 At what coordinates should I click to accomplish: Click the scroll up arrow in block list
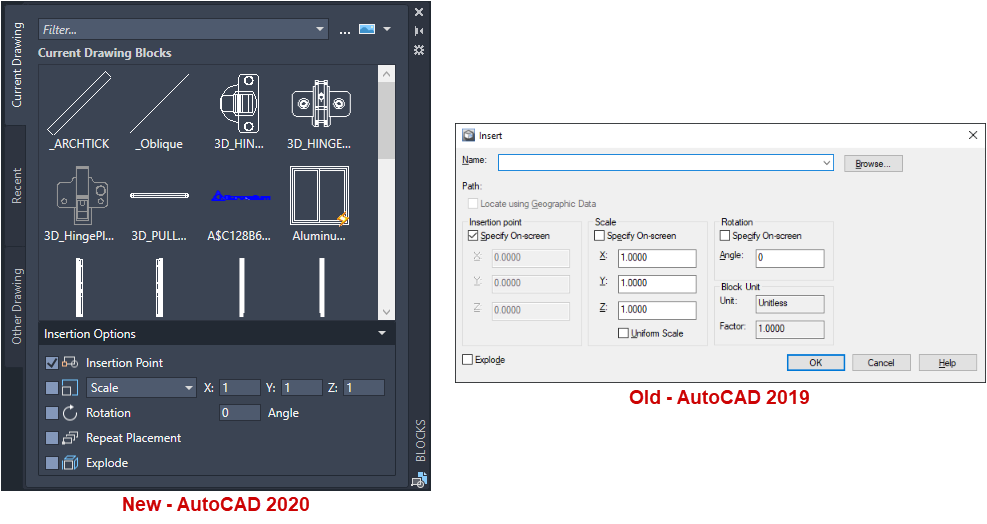coord(386,74)
